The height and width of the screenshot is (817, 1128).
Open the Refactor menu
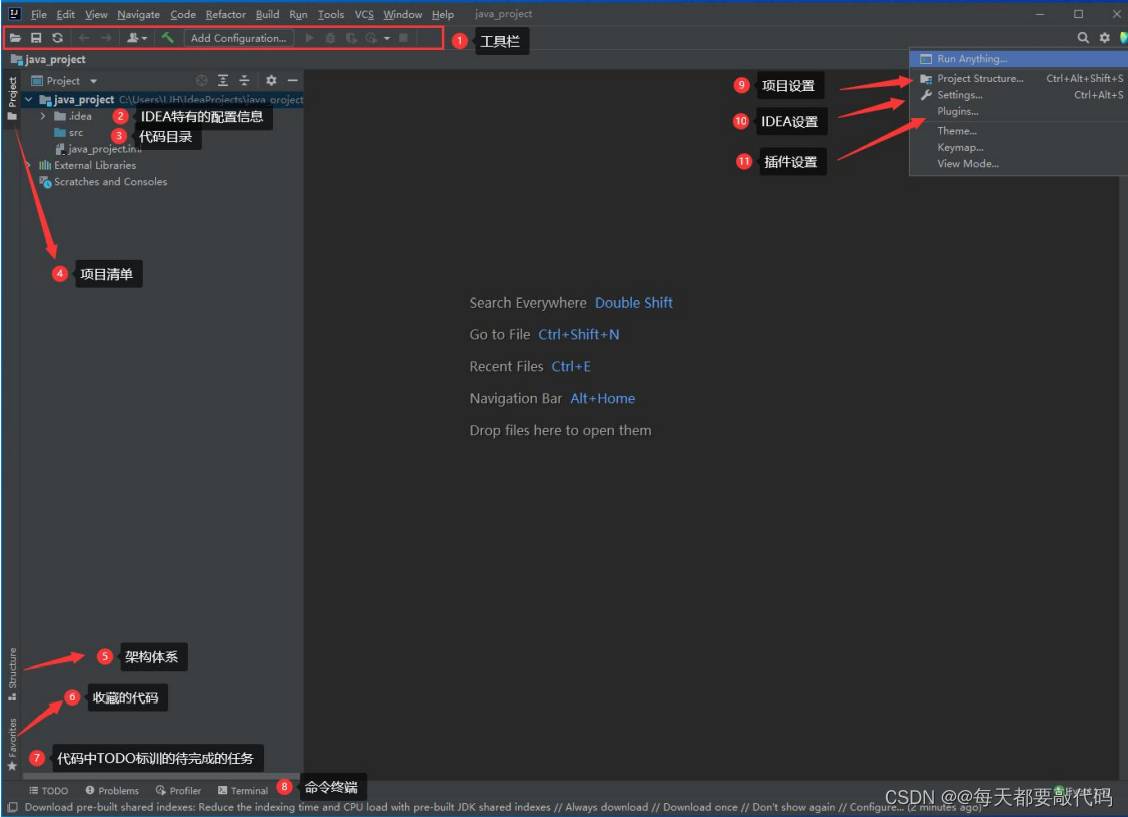(x=225, y=14)
